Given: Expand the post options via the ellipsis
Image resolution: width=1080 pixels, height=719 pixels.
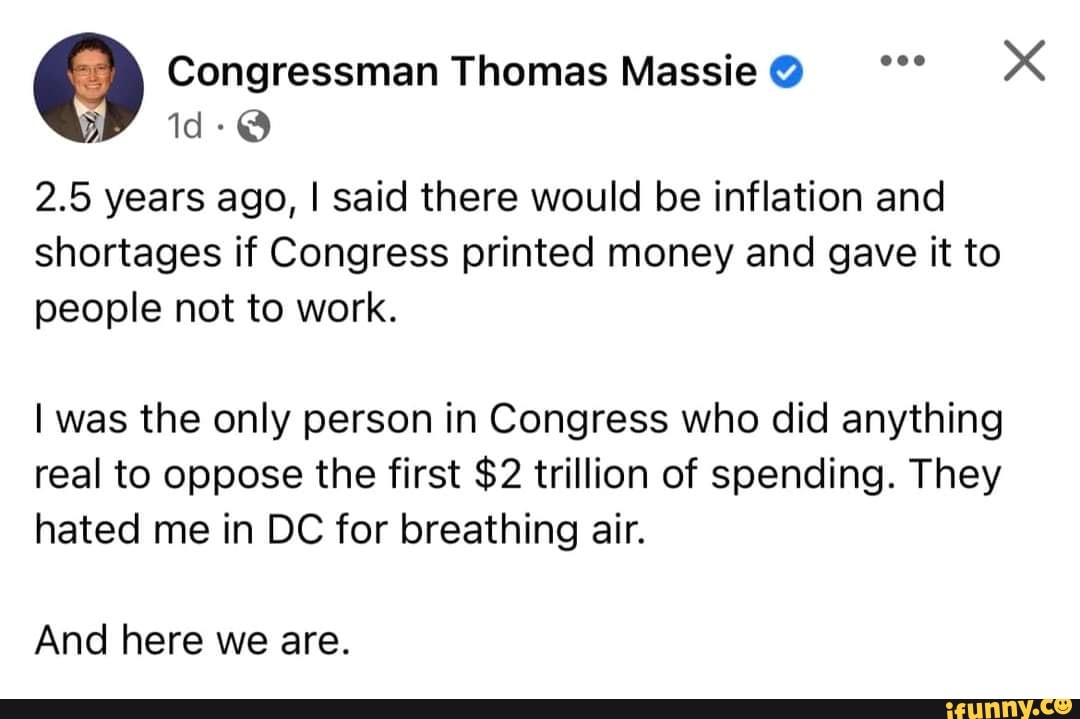Looking at the screenshot, I should (x=903, y=60).
